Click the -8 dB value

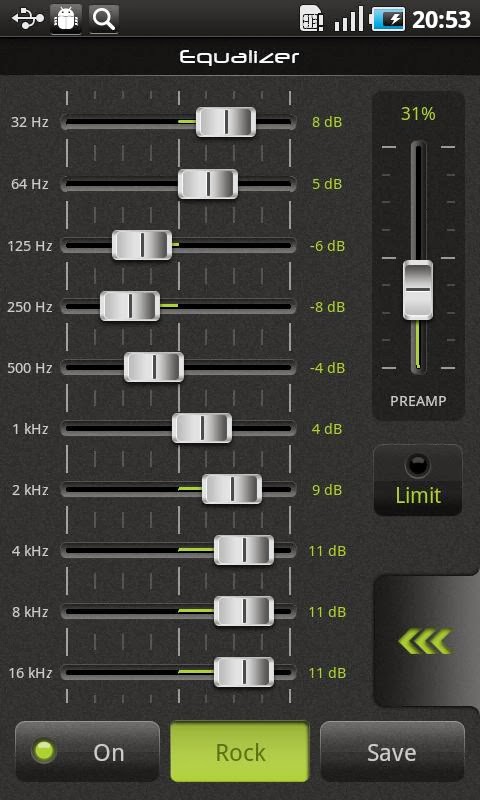(x=327, y=307)
